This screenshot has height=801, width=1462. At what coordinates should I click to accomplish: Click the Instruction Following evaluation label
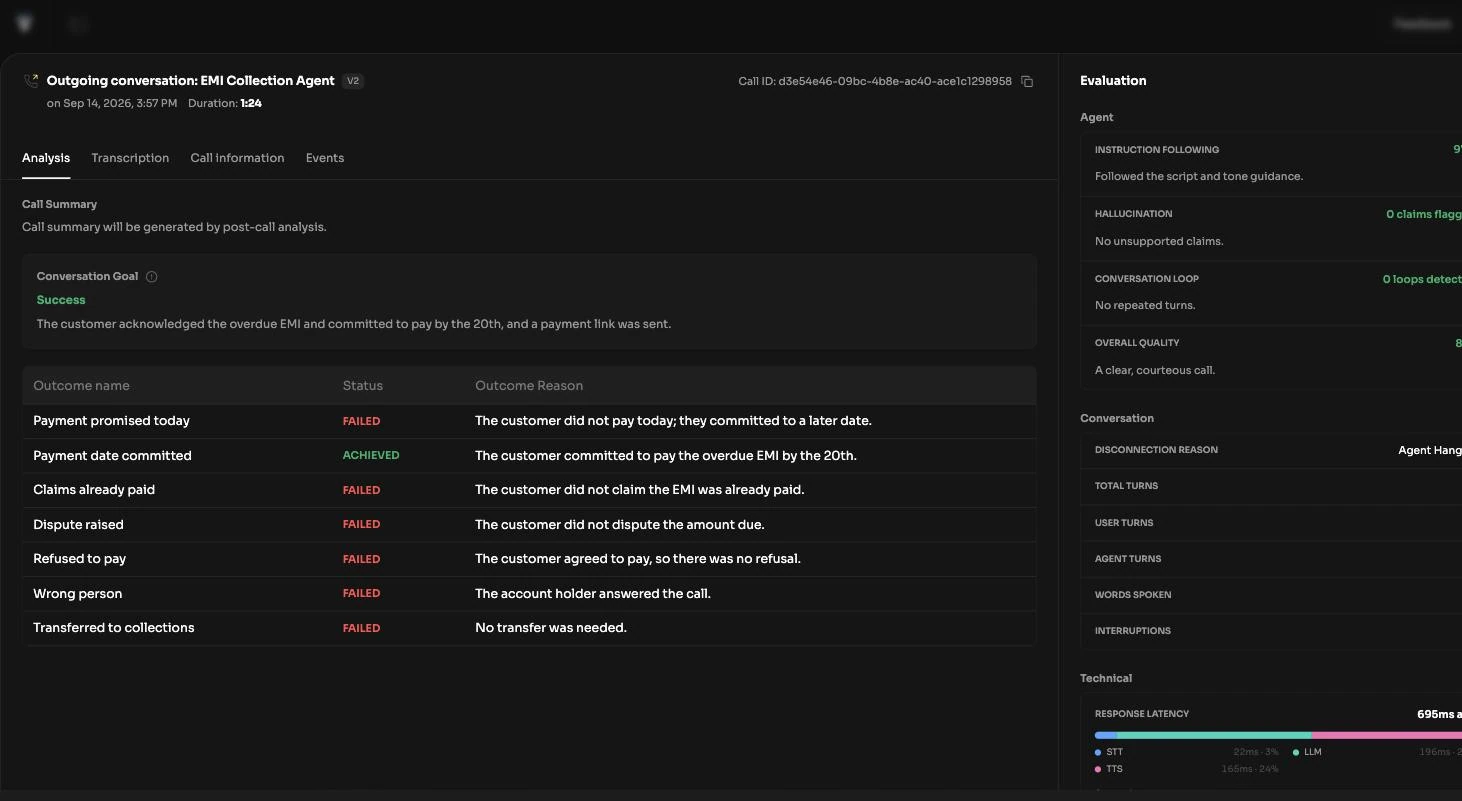pos(1157,150)
